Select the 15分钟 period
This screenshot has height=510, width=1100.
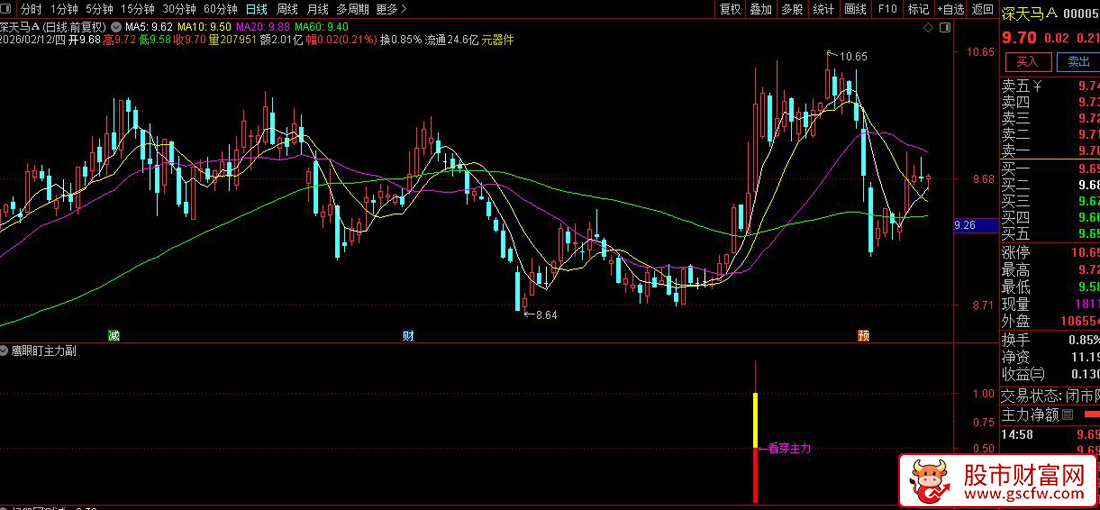point(137,9)
